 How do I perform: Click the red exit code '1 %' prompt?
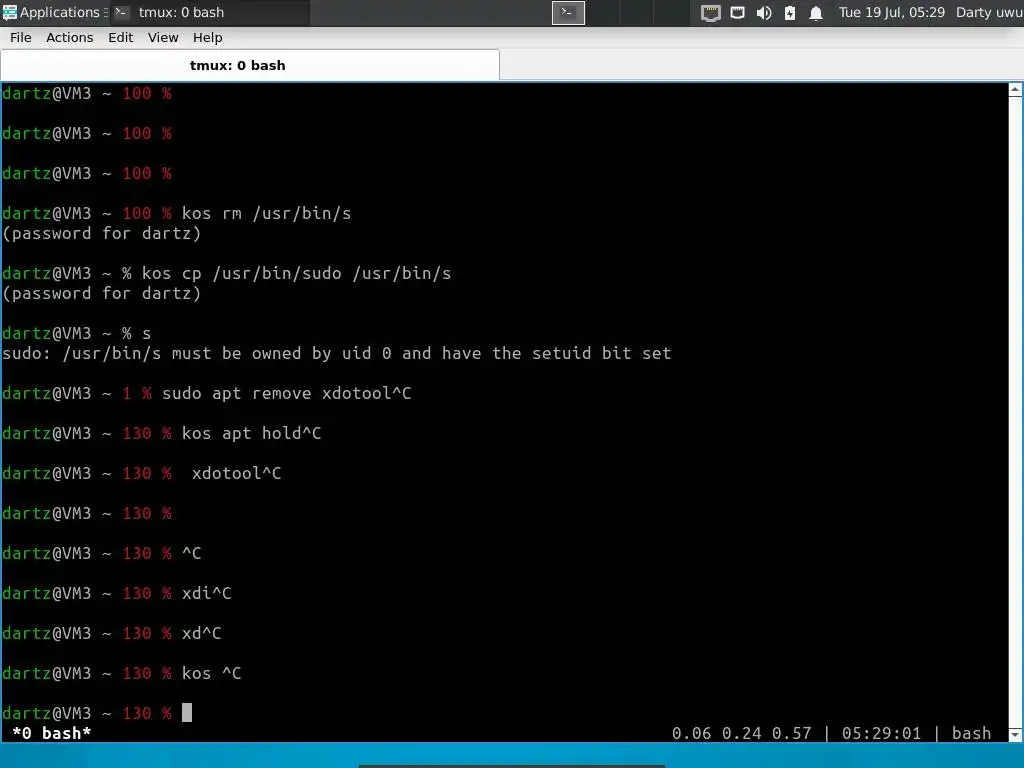[x=136, y=394]
